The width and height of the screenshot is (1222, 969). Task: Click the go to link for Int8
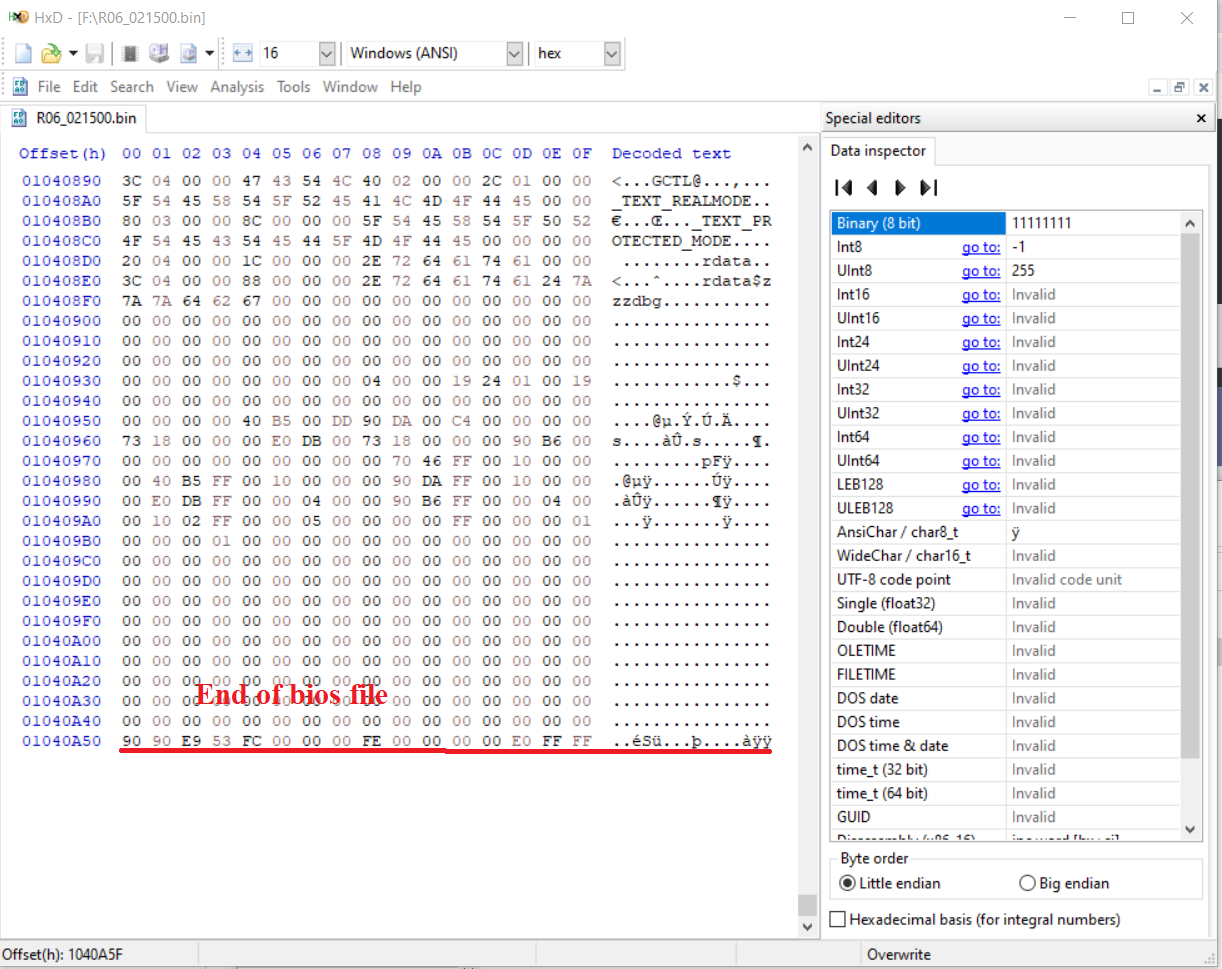pos(980,247)
